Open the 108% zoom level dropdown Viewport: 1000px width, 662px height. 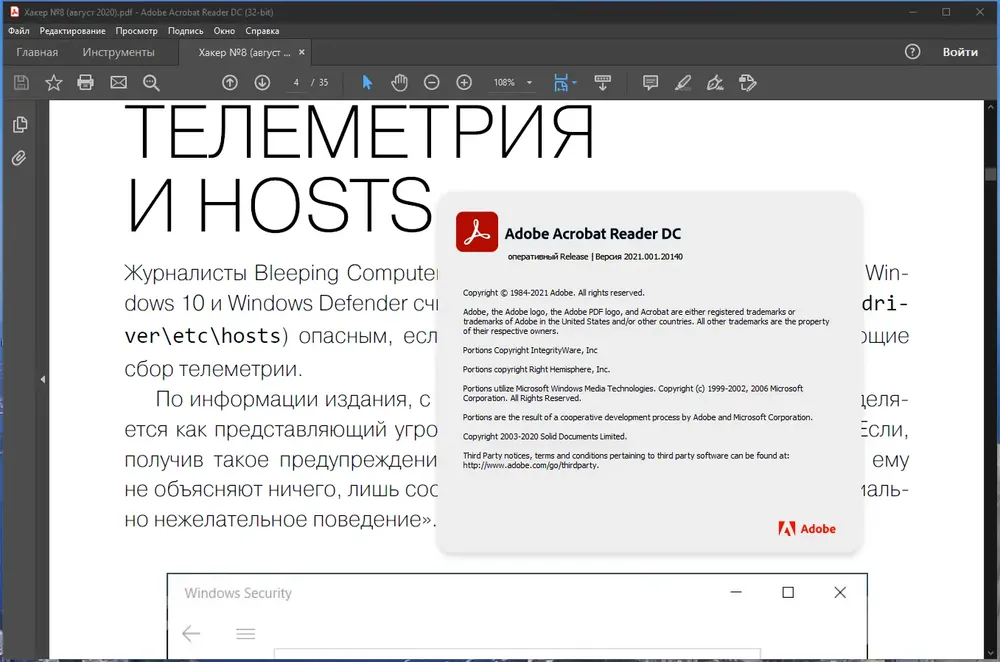529,82
